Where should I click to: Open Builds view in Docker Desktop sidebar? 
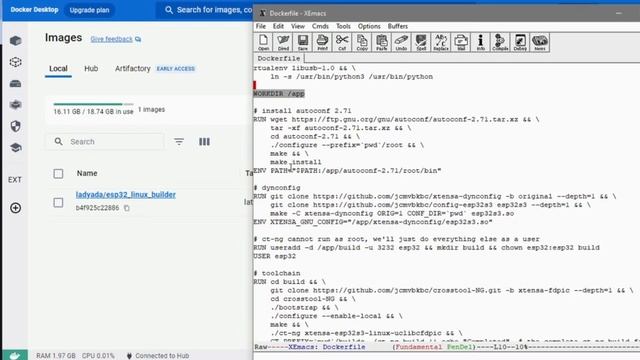[16, 105]
